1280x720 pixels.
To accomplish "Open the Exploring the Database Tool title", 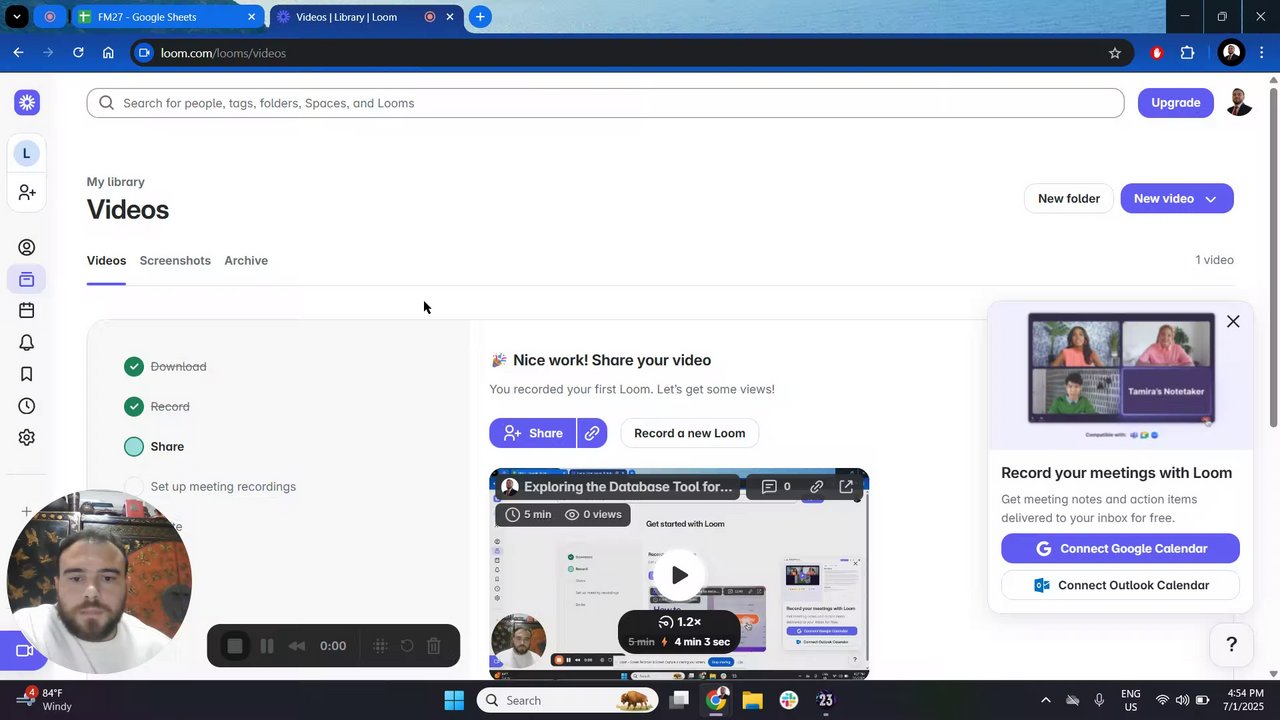I will [x=628, y=487].
